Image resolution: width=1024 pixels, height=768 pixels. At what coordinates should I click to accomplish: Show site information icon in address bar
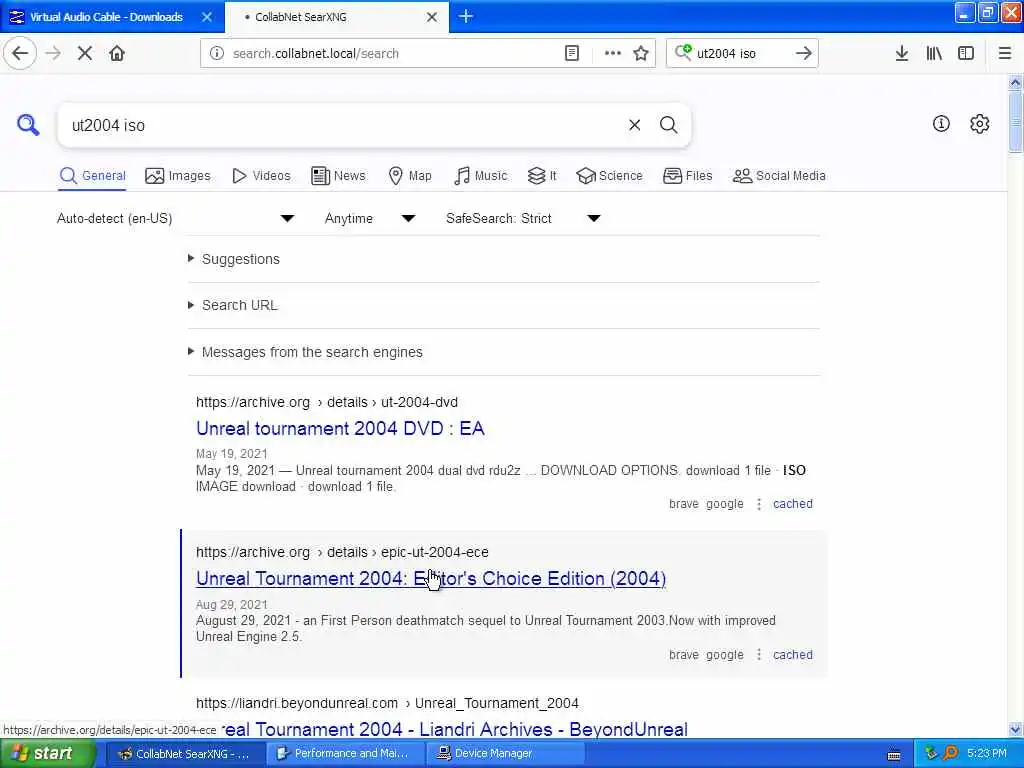216,53
